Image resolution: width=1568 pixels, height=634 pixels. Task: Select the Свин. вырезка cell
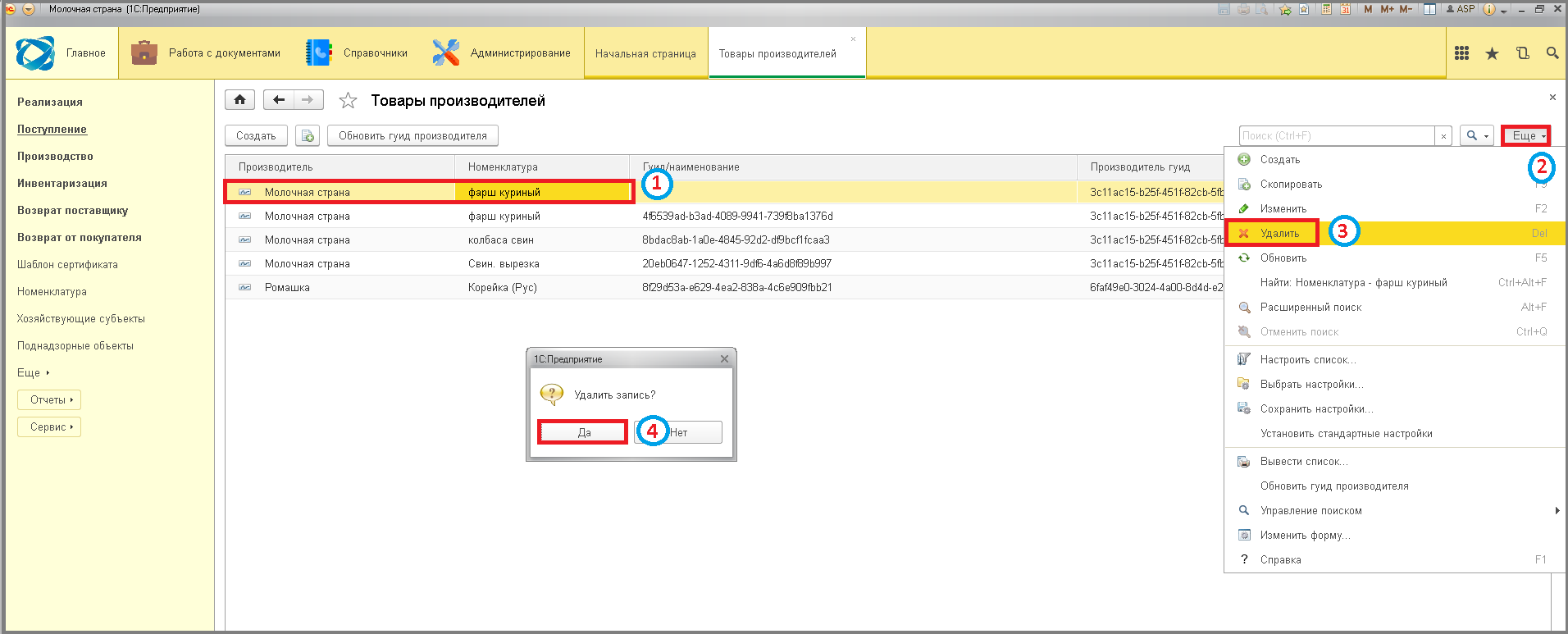click(x=542, y=264)
